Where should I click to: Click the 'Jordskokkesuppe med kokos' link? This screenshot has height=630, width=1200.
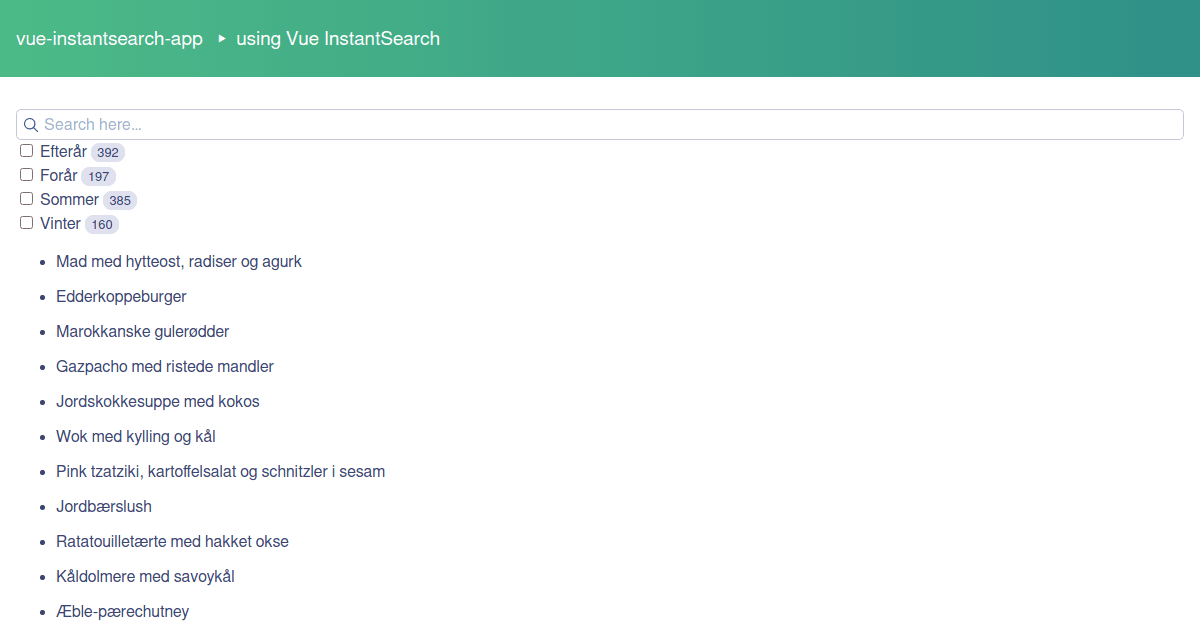point(157,401)
